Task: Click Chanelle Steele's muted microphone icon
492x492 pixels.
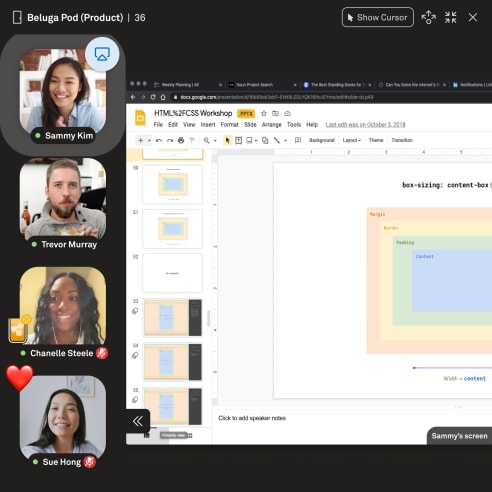Action: tap(102, 353)
